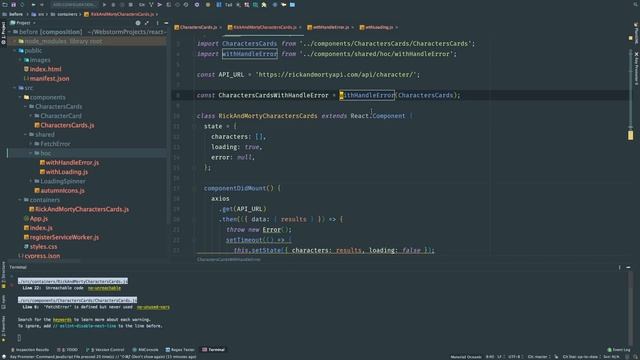640x360 pixels.
Task: Switch to the RickAndMortyCharactersCards.js editor tab
Action: (264, 27)
